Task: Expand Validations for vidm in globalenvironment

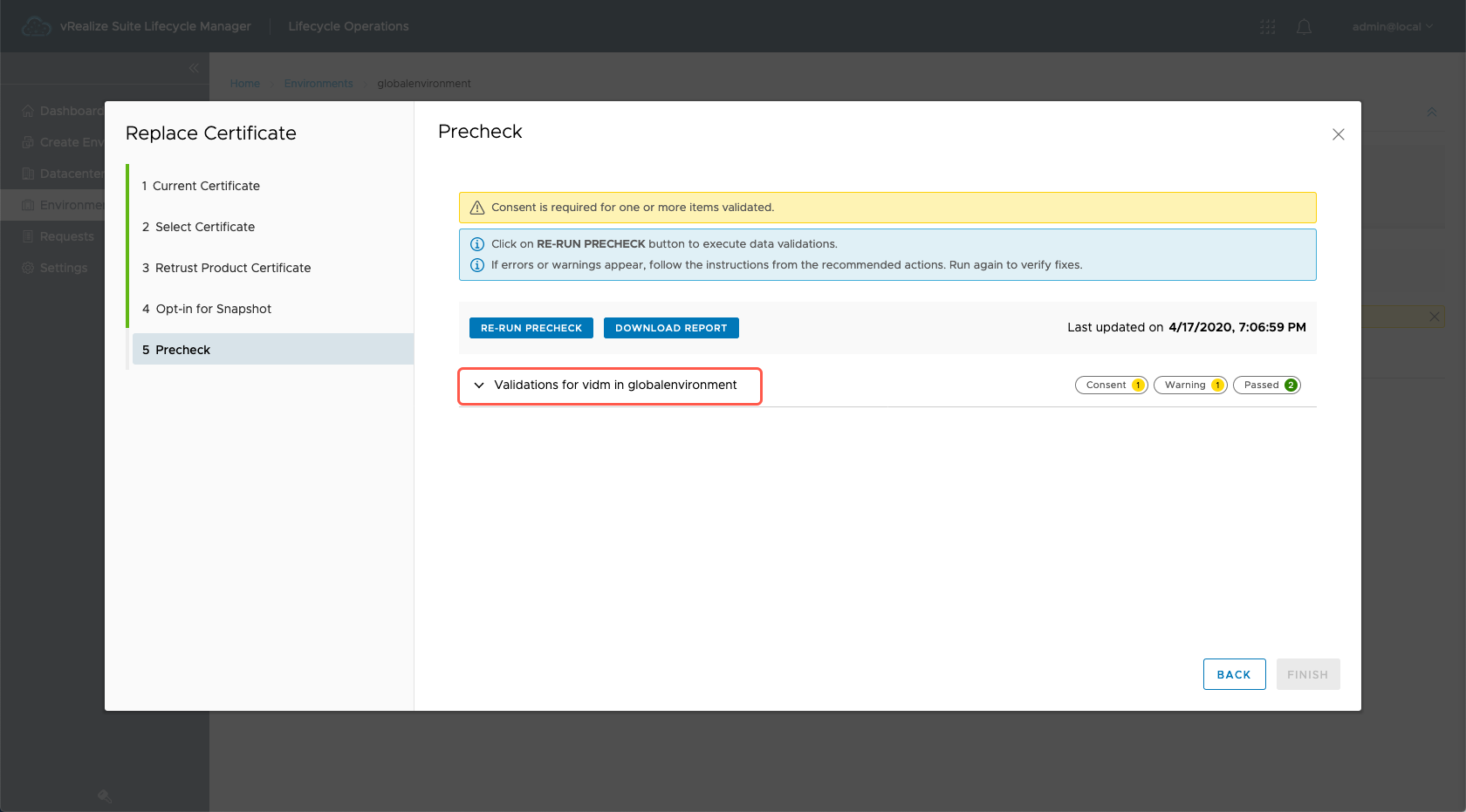Action: point(479,386)
